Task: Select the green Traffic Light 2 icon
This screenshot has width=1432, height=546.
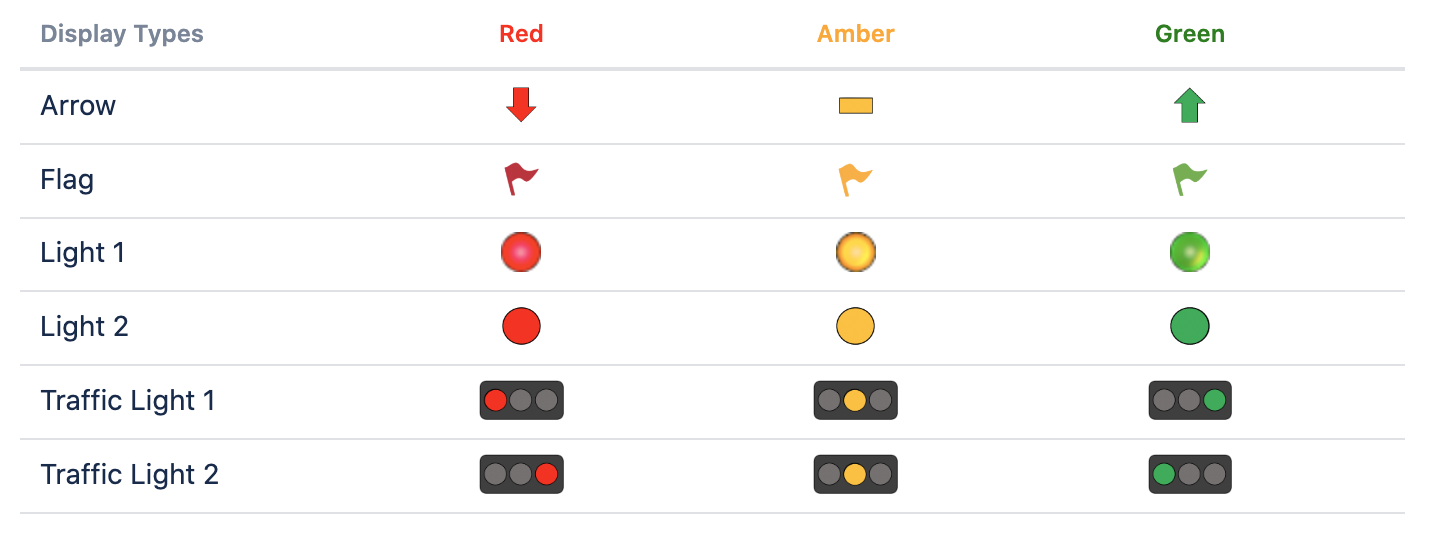Action: (x=1189, y=474)
